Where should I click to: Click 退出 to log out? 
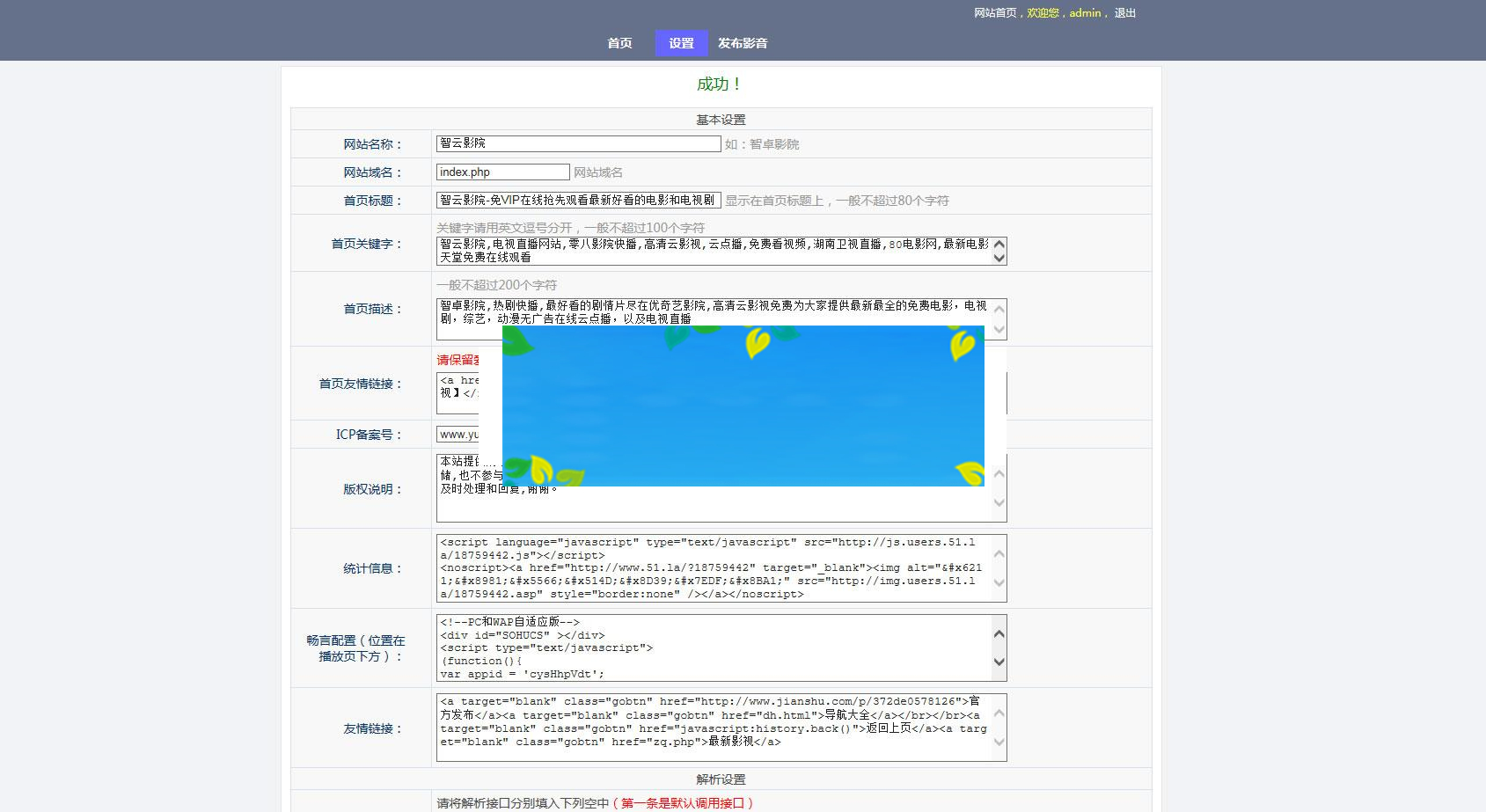pos(1125,12)
